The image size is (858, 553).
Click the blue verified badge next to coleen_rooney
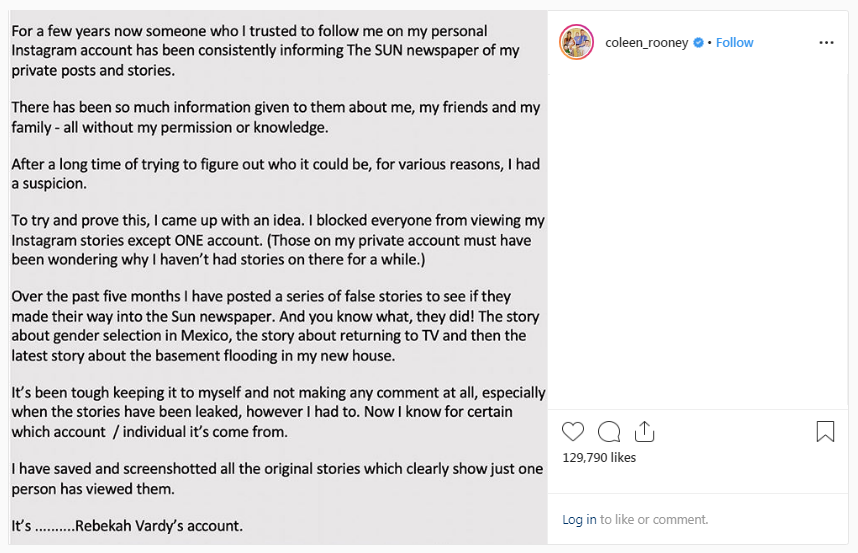tap(698, 43)
